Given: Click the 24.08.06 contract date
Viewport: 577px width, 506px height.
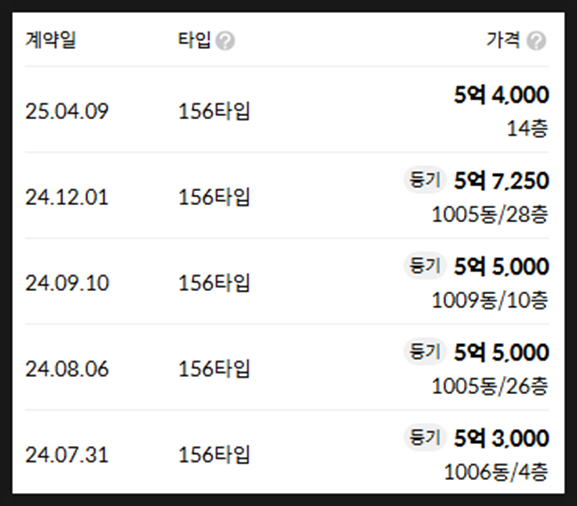Looking at the screenshot, I should 67,369.
